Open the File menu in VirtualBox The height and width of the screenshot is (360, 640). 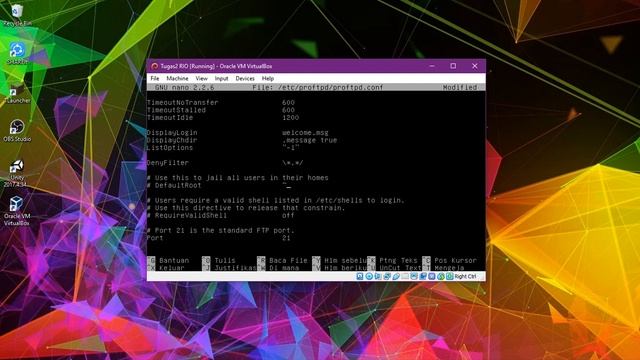coord(155,78)
